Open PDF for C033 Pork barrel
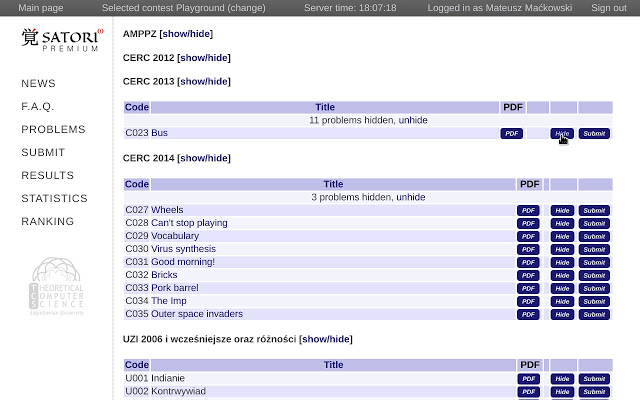Image resolution: width=640 pixels, height=400 pixels. (x=528, y=288)
